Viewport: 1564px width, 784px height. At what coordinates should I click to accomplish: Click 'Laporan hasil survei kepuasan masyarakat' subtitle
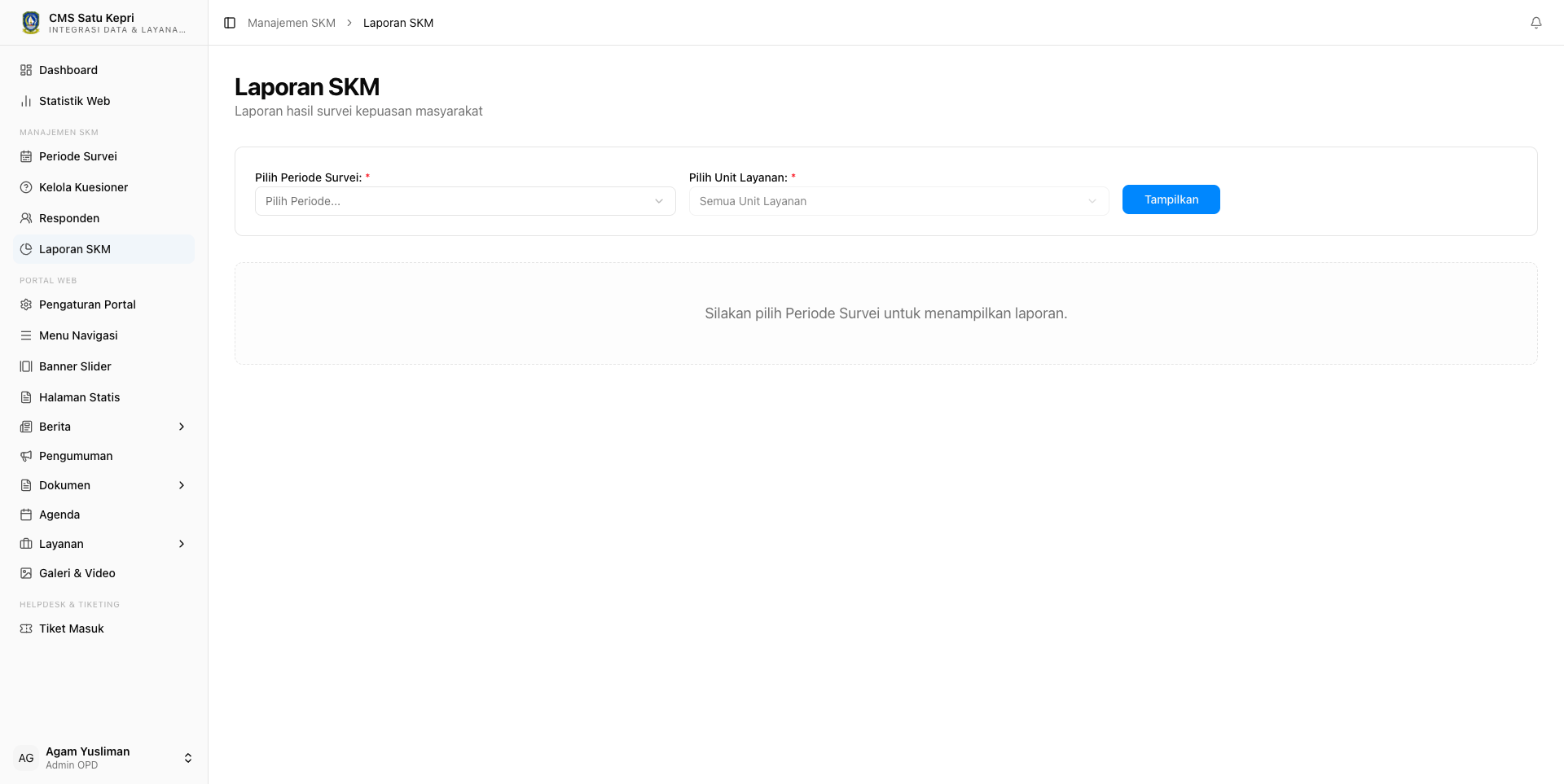(x=358, y=111)
